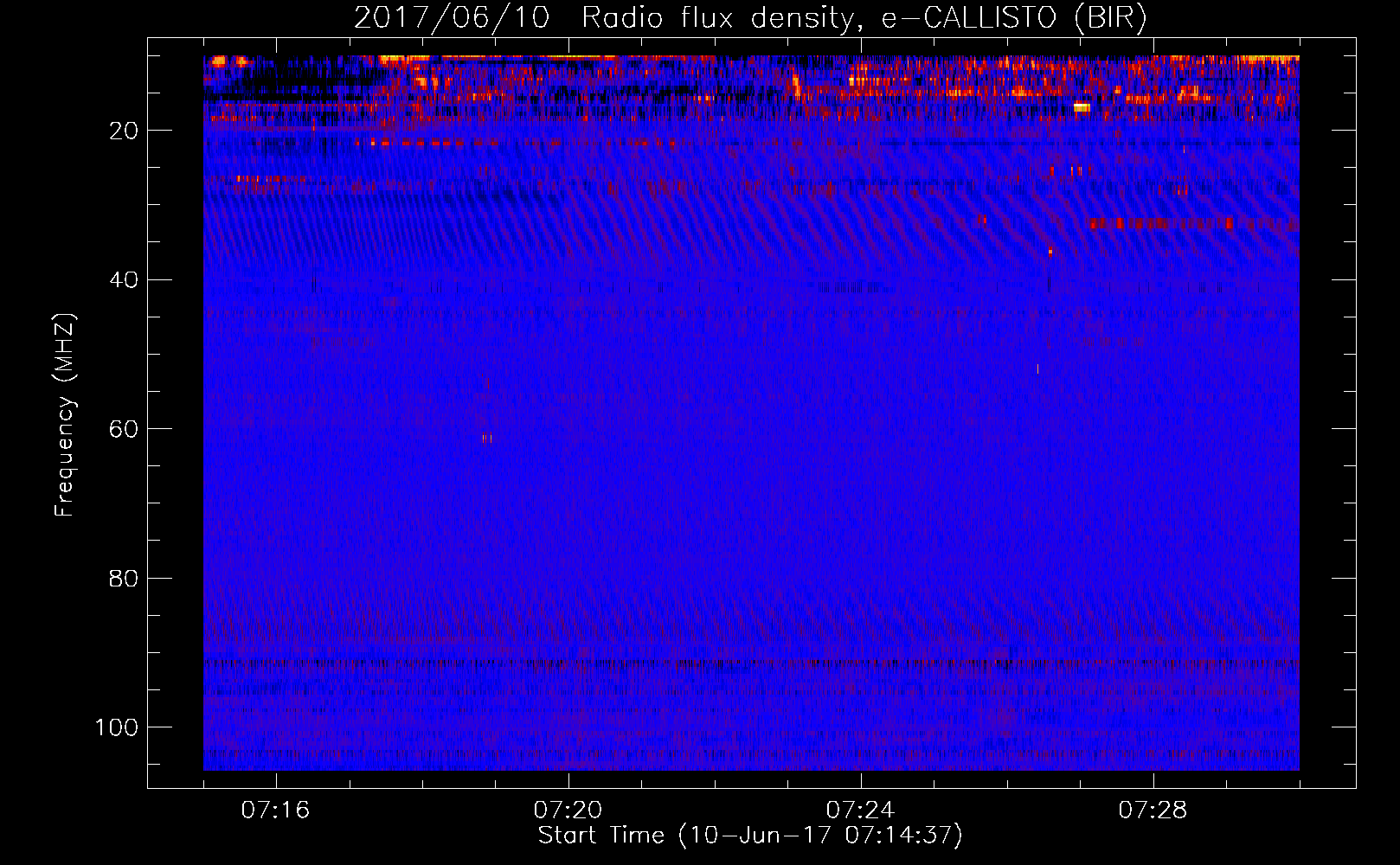The image size is (1400, 865).
Task: Click the 07:28 time tick label
Action: [x=1153, y=811]
